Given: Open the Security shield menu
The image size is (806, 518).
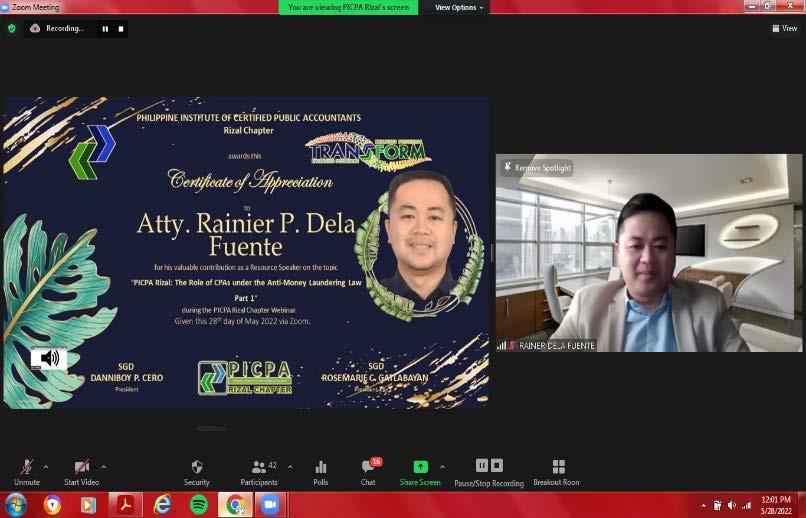Looking at the screenshot, I should click(197, 472).
